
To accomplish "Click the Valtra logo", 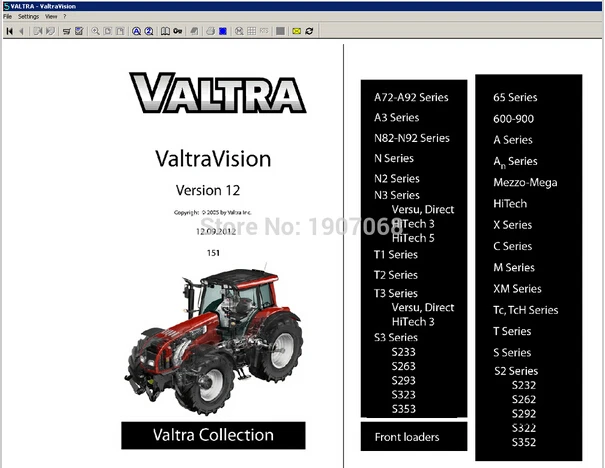I will click(x=218, y=93).
